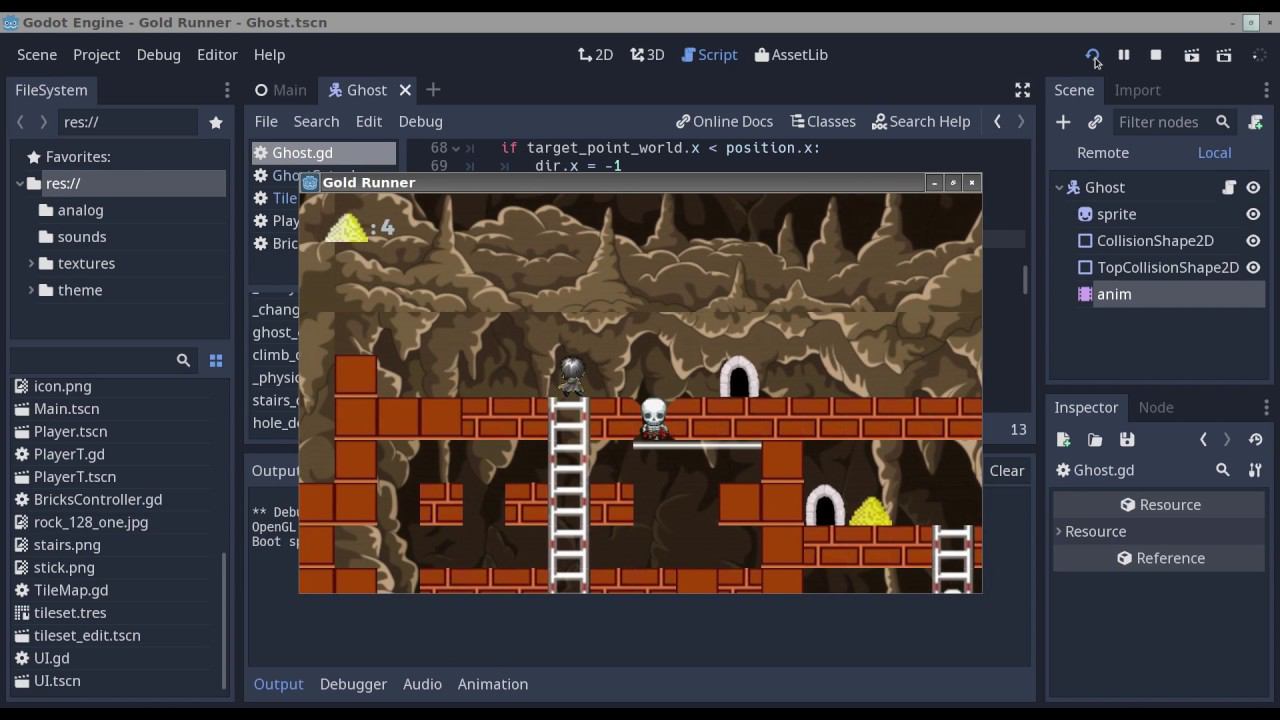Switch to the AssetLib workspace
This screenshot has width=1280, height=720.
[x=791, y=55]
